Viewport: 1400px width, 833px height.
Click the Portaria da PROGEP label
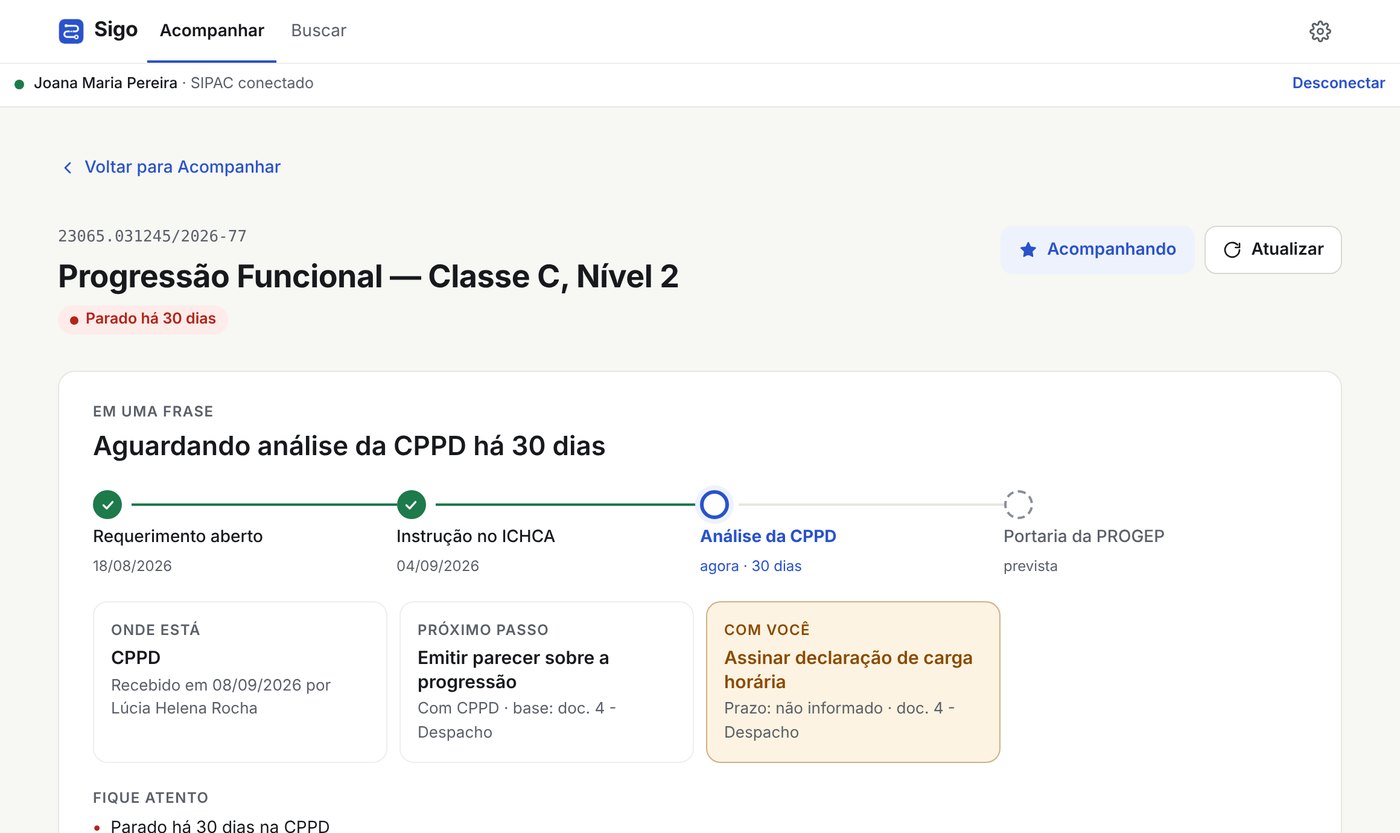coord(1084,536)
